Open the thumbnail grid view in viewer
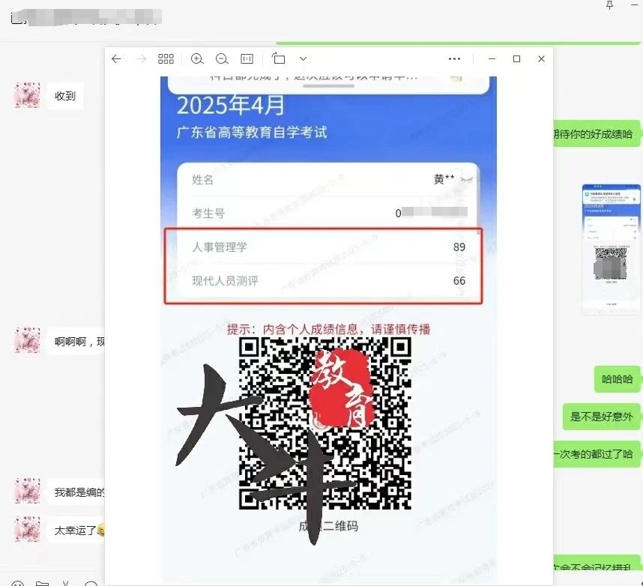Image resolution: width=643 pixels, height=586 pixels. pos(166,59)
